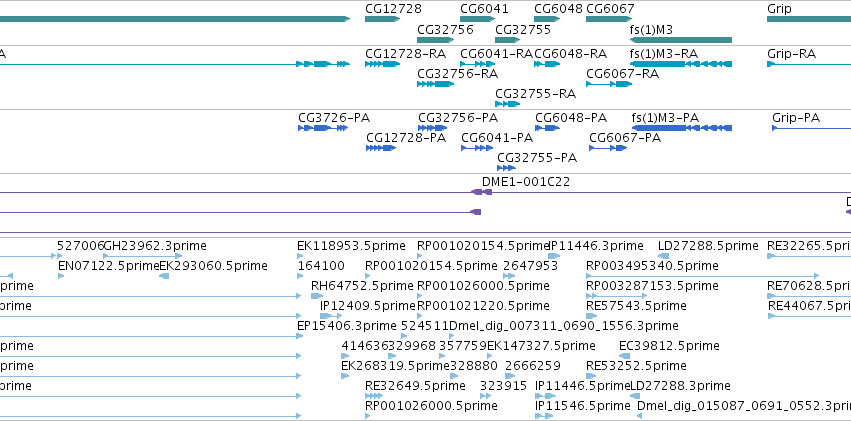Click the fs(1)M3-PA protein label
851x421 pixels.
[665, 118]
